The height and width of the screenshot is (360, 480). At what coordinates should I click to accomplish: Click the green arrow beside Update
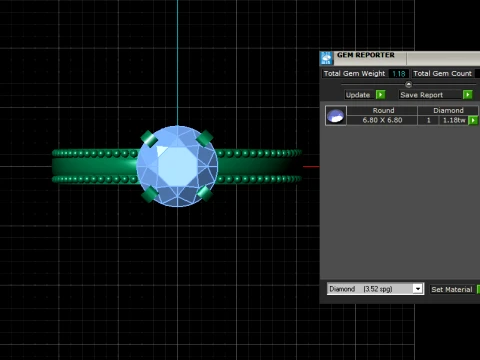click(380, 95)
